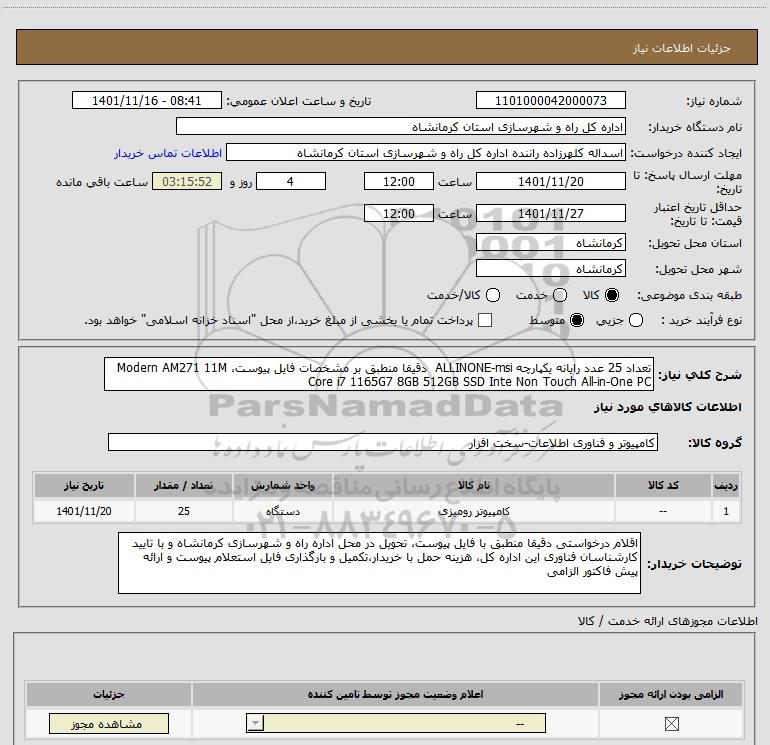770x745 pixels.
Task: Click the نام کالا column header
Action: point(474,485)
